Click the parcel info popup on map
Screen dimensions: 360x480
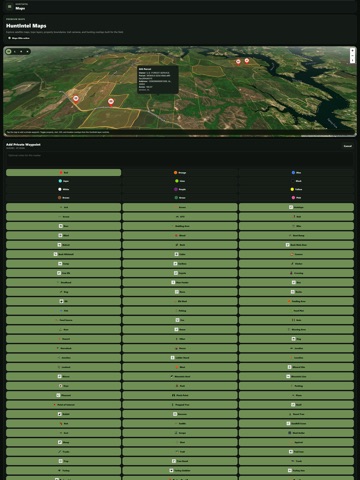158,79
